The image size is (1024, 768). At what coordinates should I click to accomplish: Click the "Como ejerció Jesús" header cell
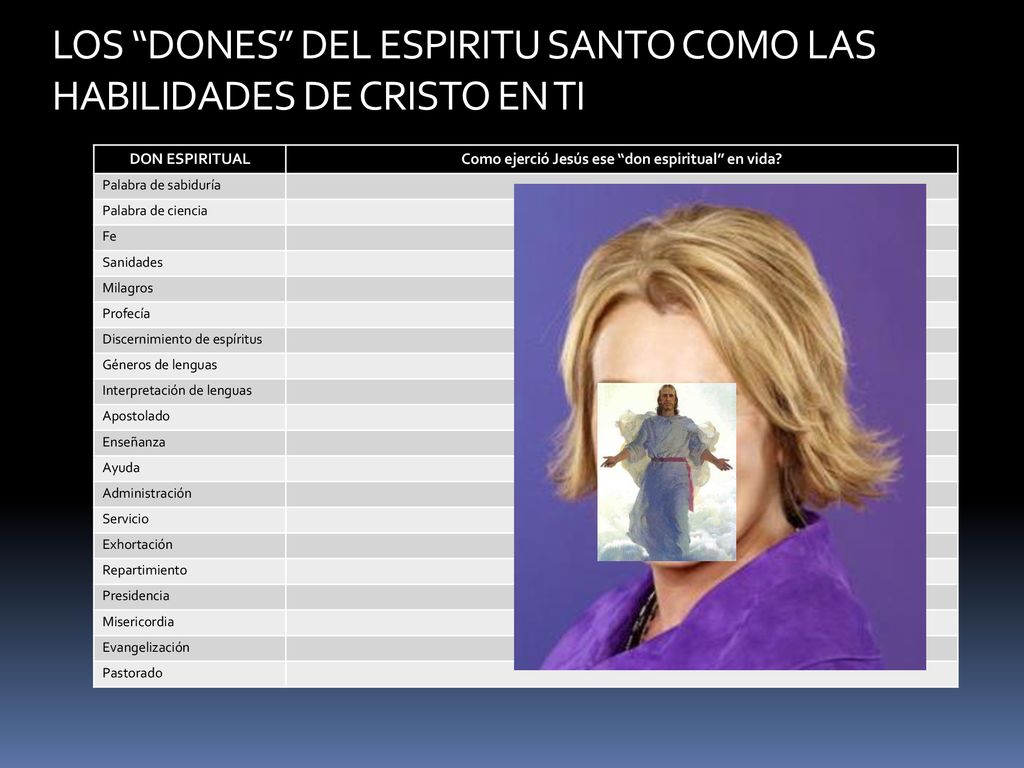point(621,159)
